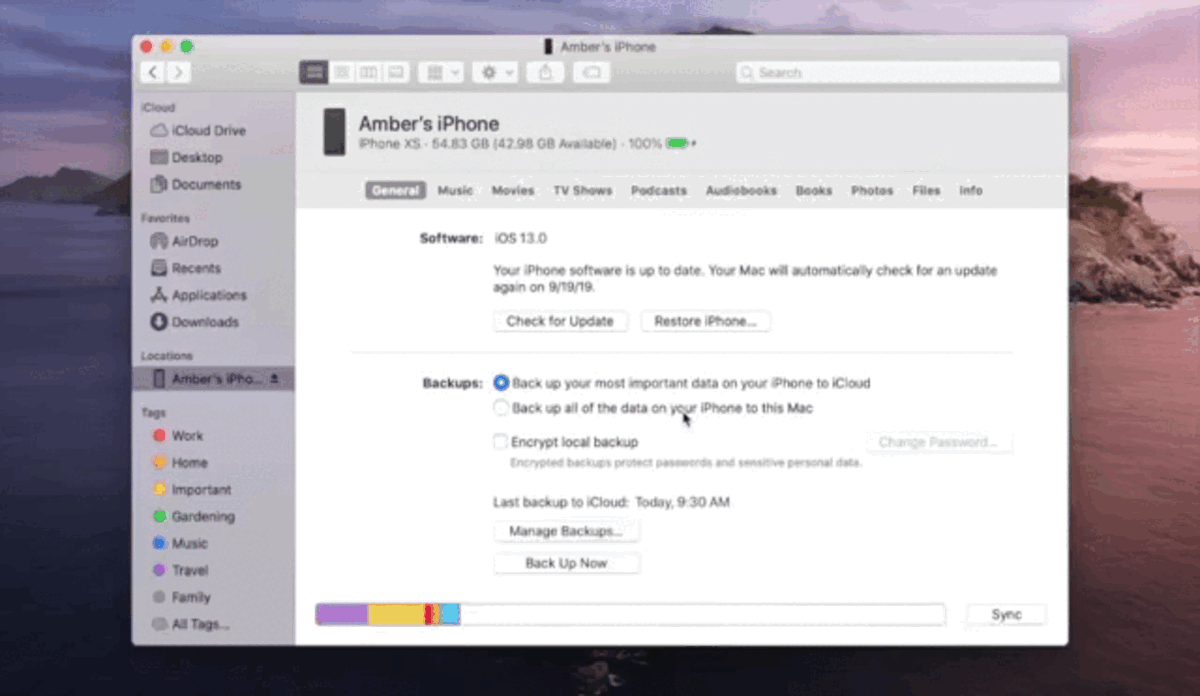Click the iPhone device icon
Image resolution: width=1200 pixels, height=696 pixels.
[x=334, y=132]
